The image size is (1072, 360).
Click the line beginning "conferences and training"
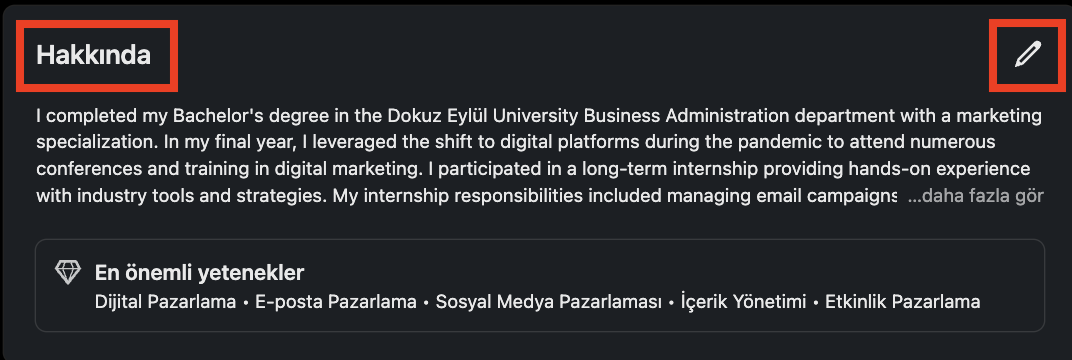(x=533, y=169)
